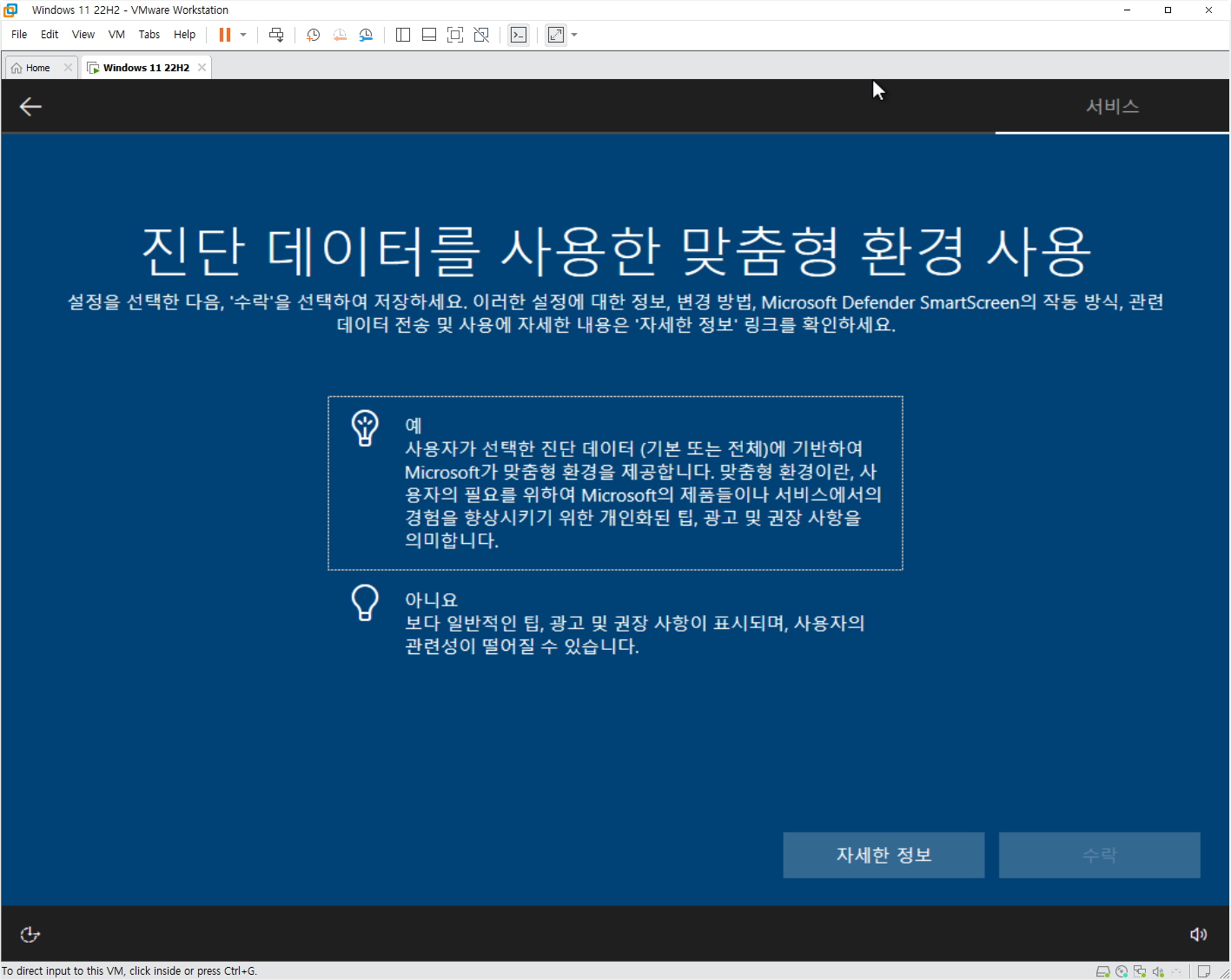The height and width of the screenshot is (980, 1231).
Task: Open the accessibility icon in setup
Action: tap(30, 935)
